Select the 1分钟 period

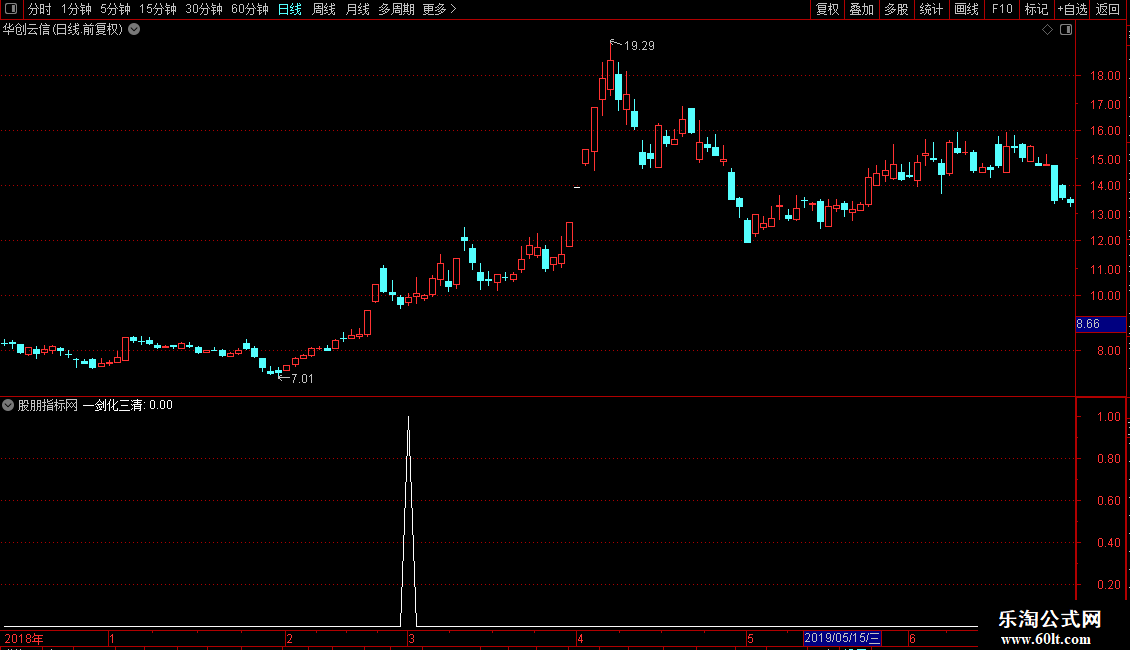tap(76, 9)
